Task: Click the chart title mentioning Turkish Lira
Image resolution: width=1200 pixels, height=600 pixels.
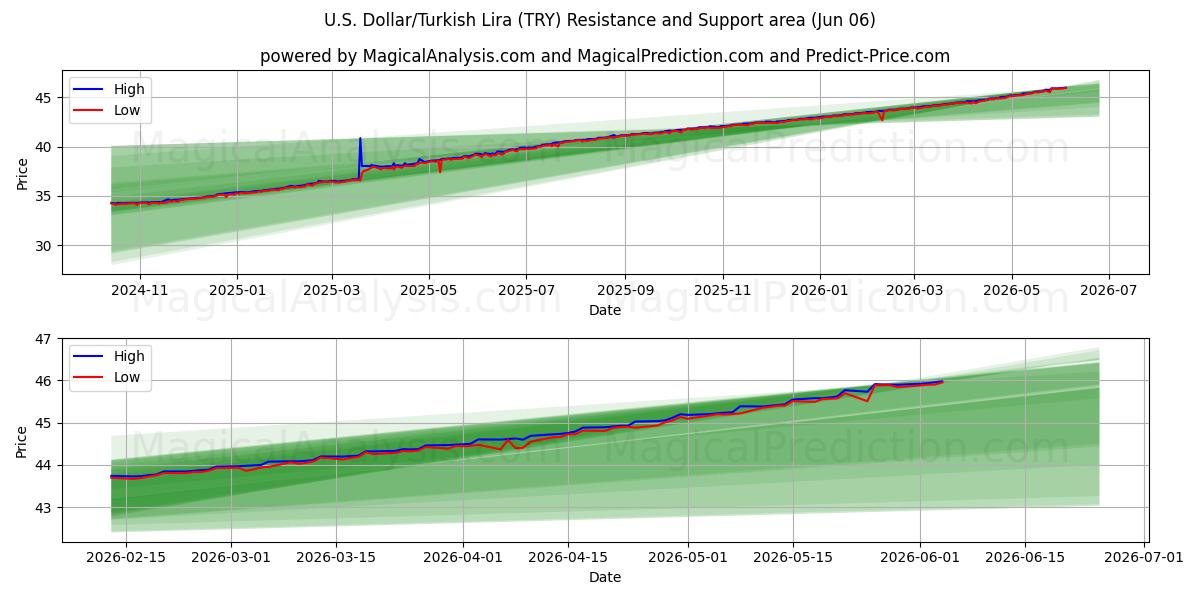Action: pos(600,20)
